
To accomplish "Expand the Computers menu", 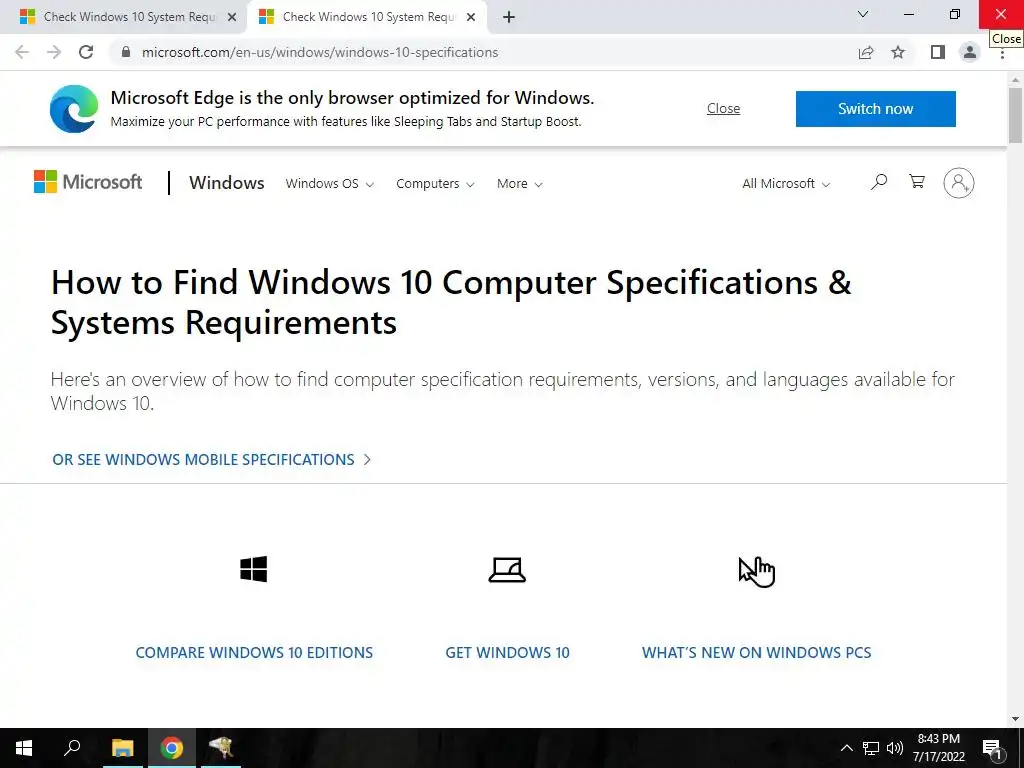I will click(x=435, y=184).
